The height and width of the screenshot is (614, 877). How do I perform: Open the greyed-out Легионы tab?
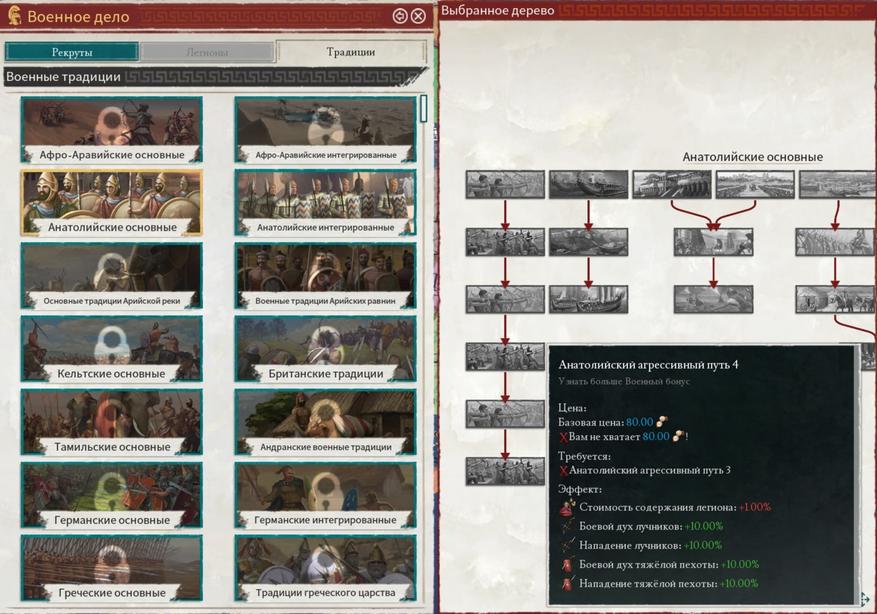pos(207,52)
